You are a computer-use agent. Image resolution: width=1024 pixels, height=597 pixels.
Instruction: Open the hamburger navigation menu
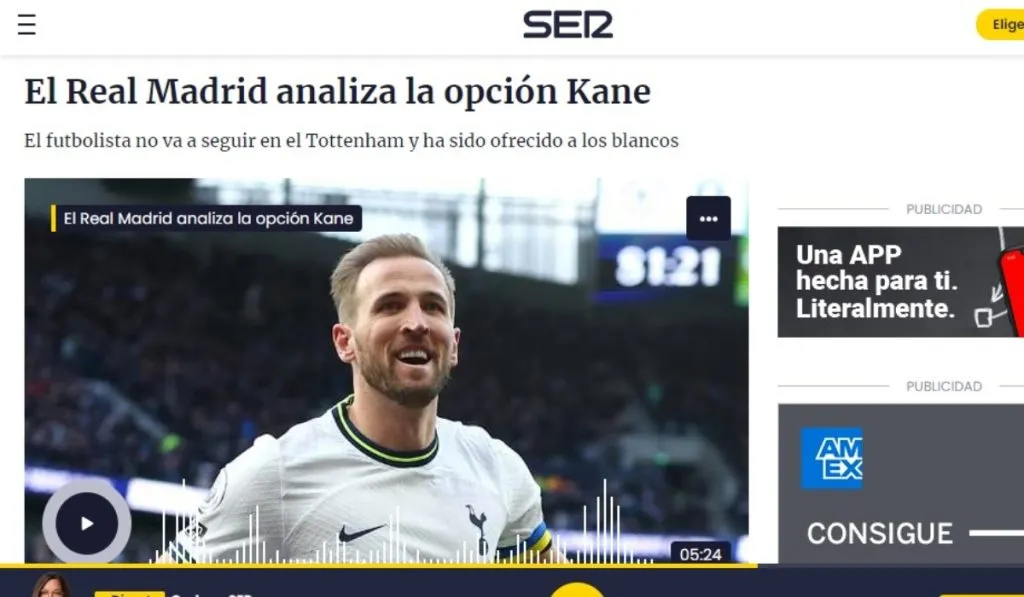pos(27,25)
